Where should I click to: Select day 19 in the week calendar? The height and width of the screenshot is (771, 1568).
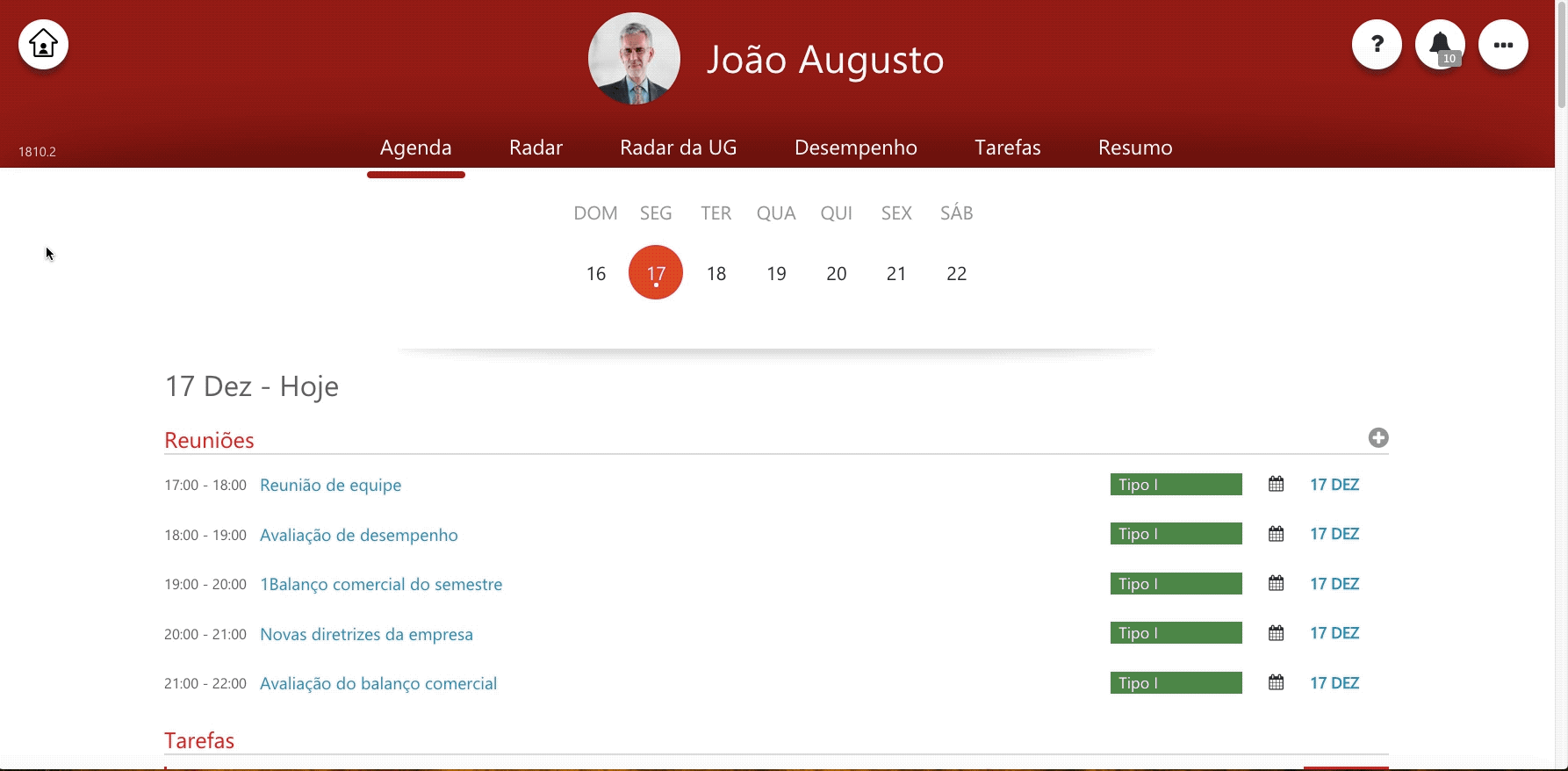pos(776,273)
